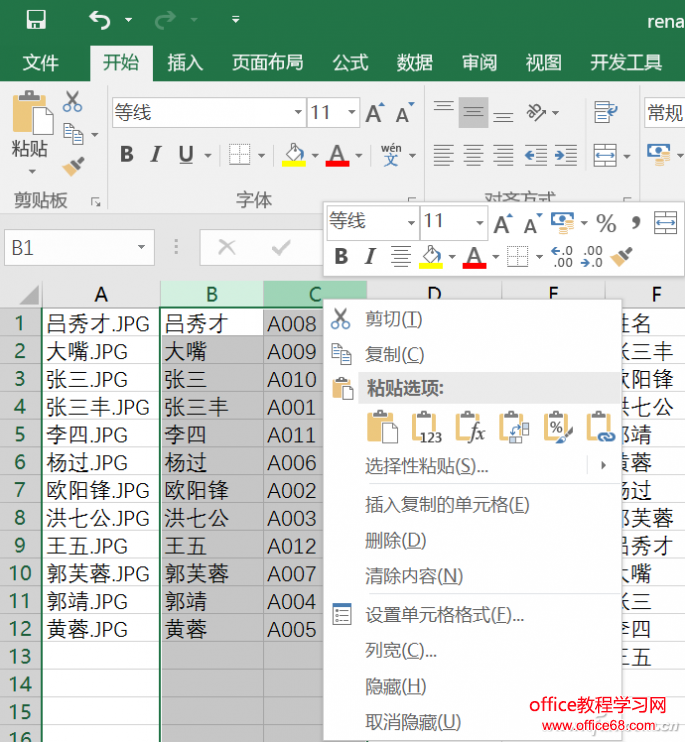This screenshot has height=742, width=685.
Task: Click the Merge and Center icon in the ribbon
Action: (x=606, y=155)
